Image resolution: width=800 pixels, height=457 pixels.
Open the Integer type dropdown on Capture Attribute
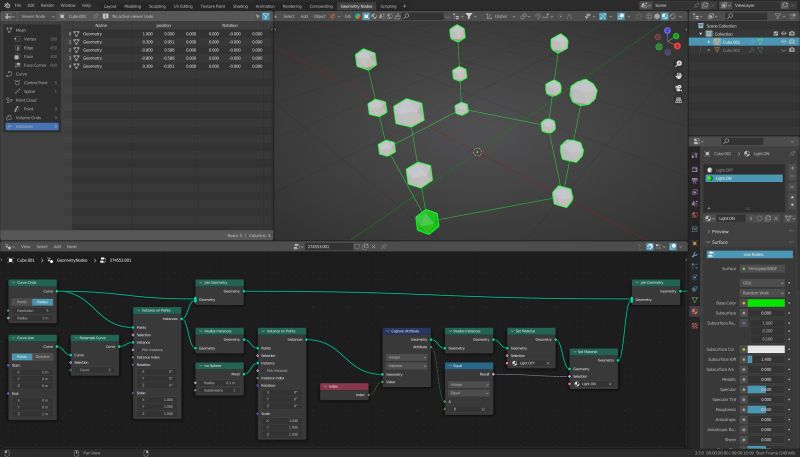coord(407,358)
